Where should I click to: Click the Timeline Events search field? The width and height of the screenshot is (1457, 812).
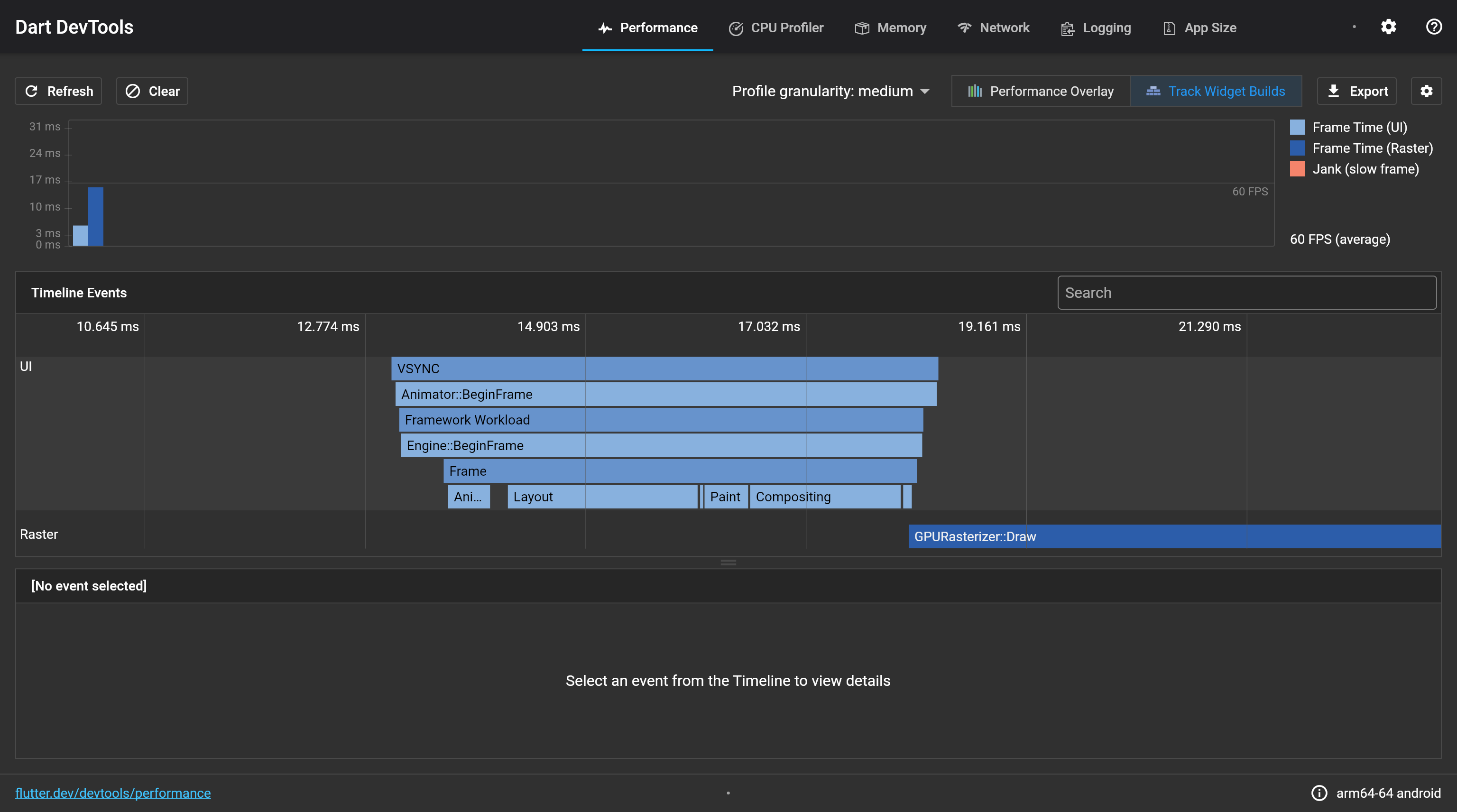tap(1246, 292)
